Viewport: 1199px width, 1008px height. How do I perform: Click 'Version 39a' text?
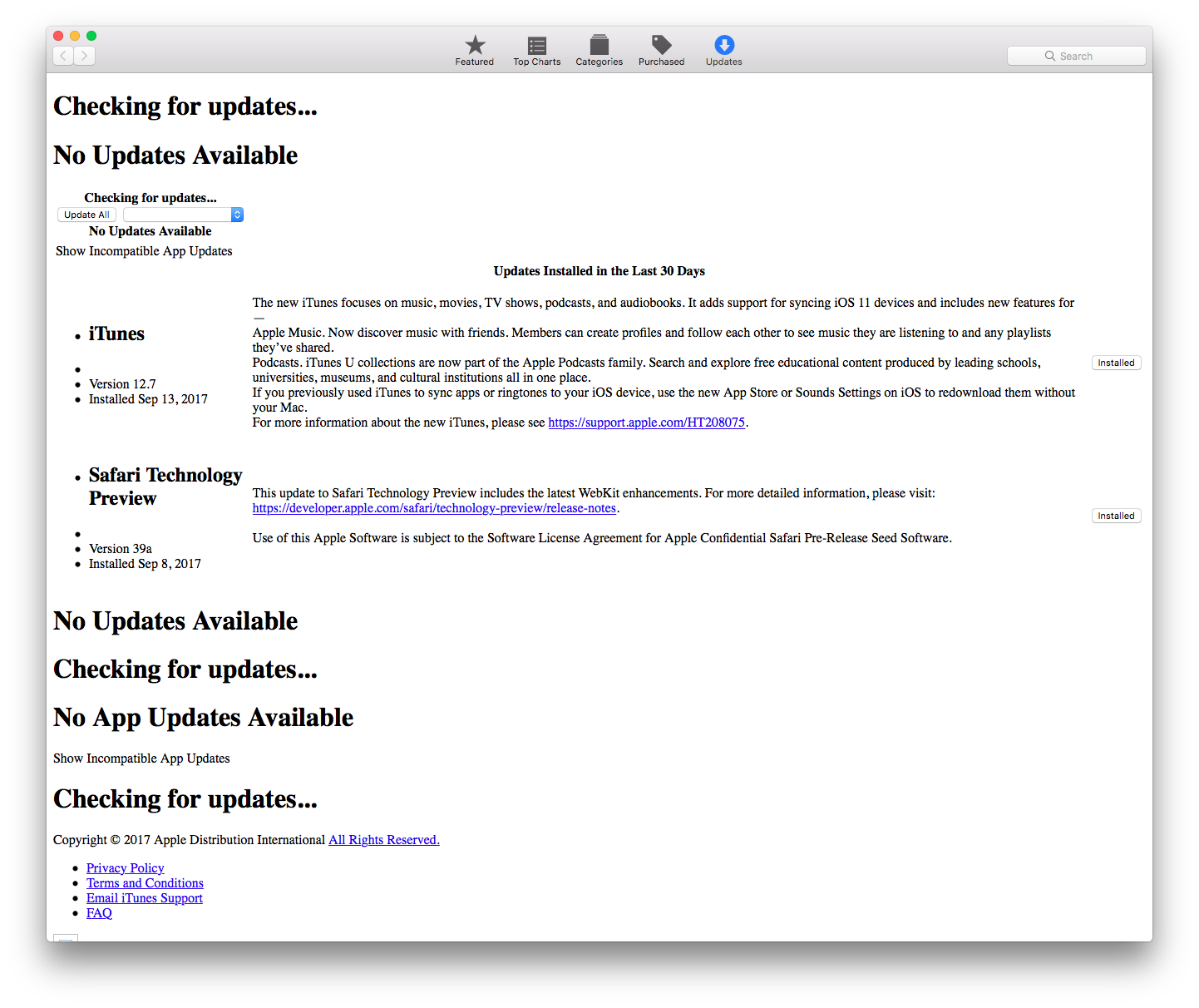coord(121,549)
